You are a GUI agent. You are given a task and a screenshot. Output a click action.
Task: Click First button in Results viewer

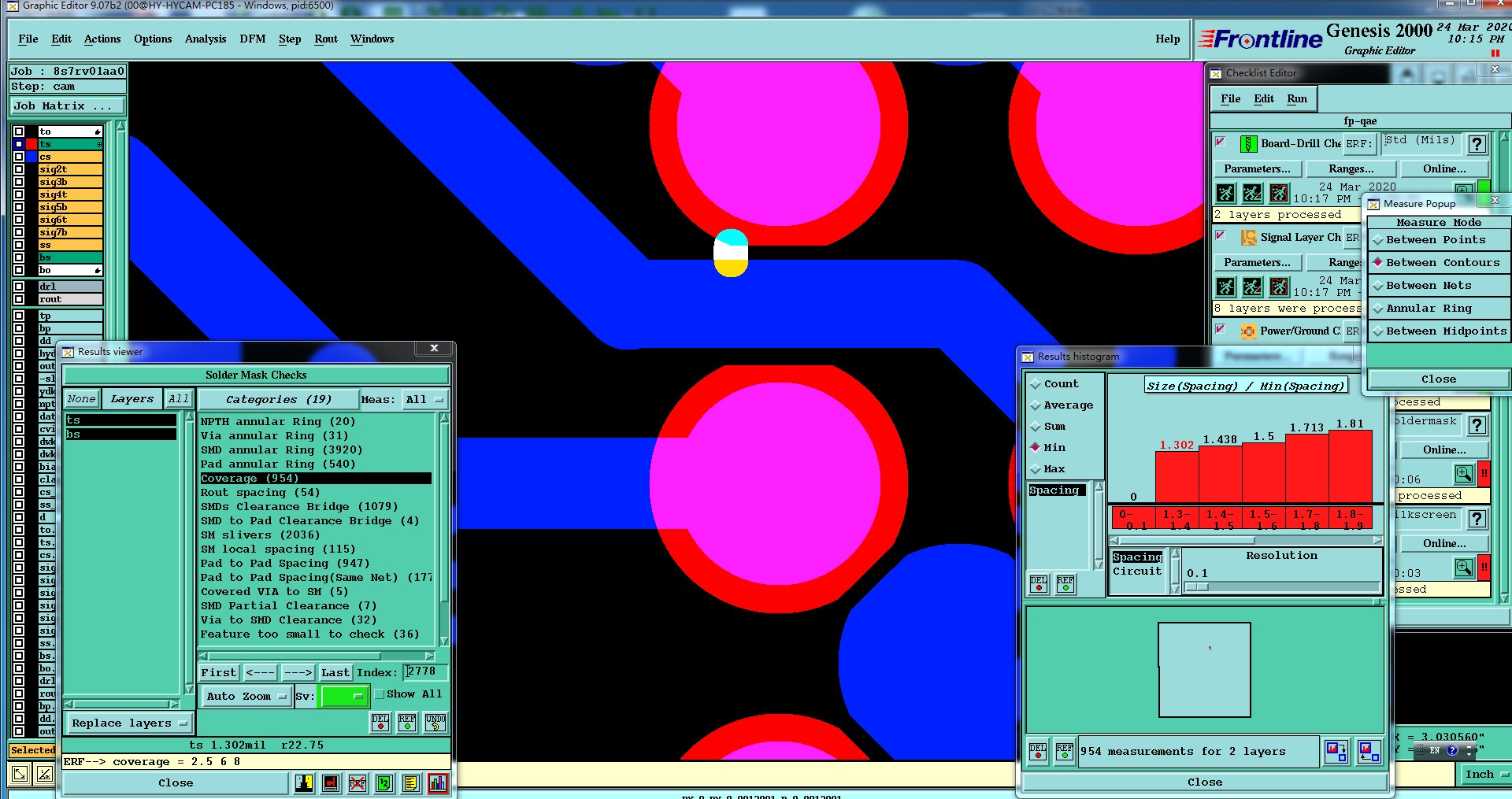tap(218, 672)
